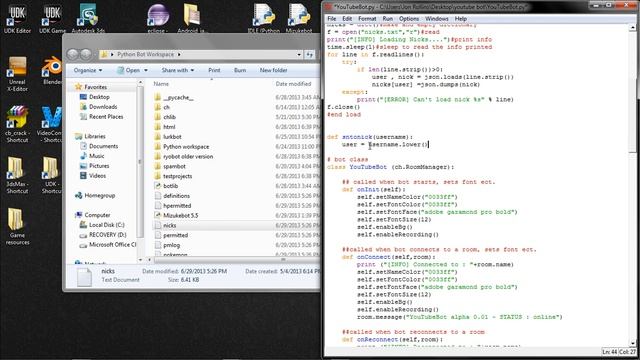This screenshot has height=360, width=640.
Task: Open the Format menu in IDLE
Action: (x=367, y=19)
